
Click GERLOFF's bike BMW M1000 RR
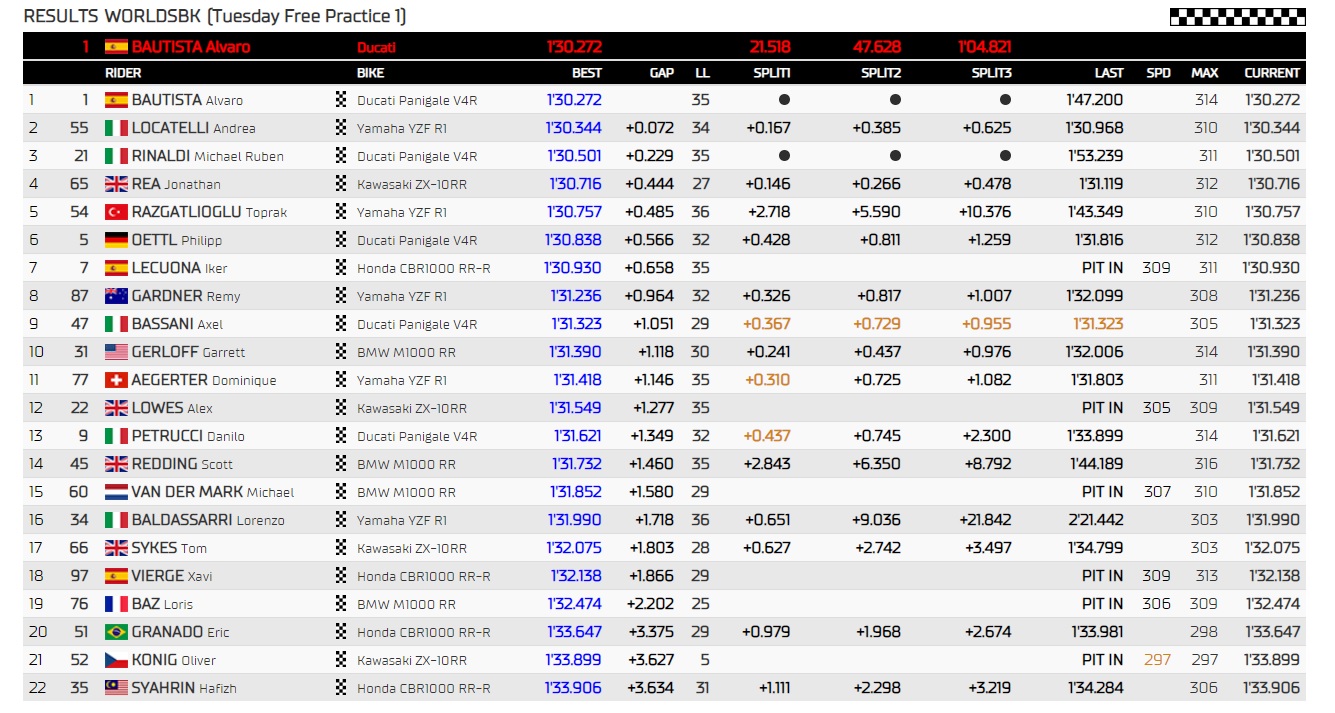(x=406, y=352)
